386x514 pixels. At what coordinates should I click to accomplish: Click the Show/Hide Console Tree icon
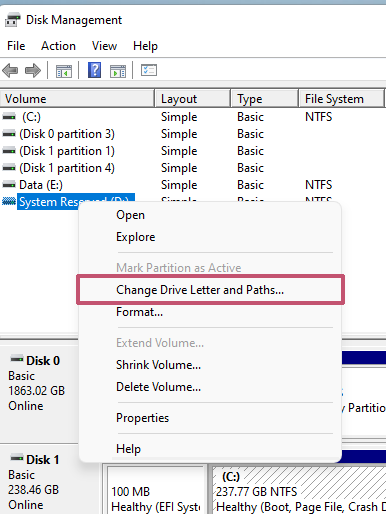pos(64,71)
